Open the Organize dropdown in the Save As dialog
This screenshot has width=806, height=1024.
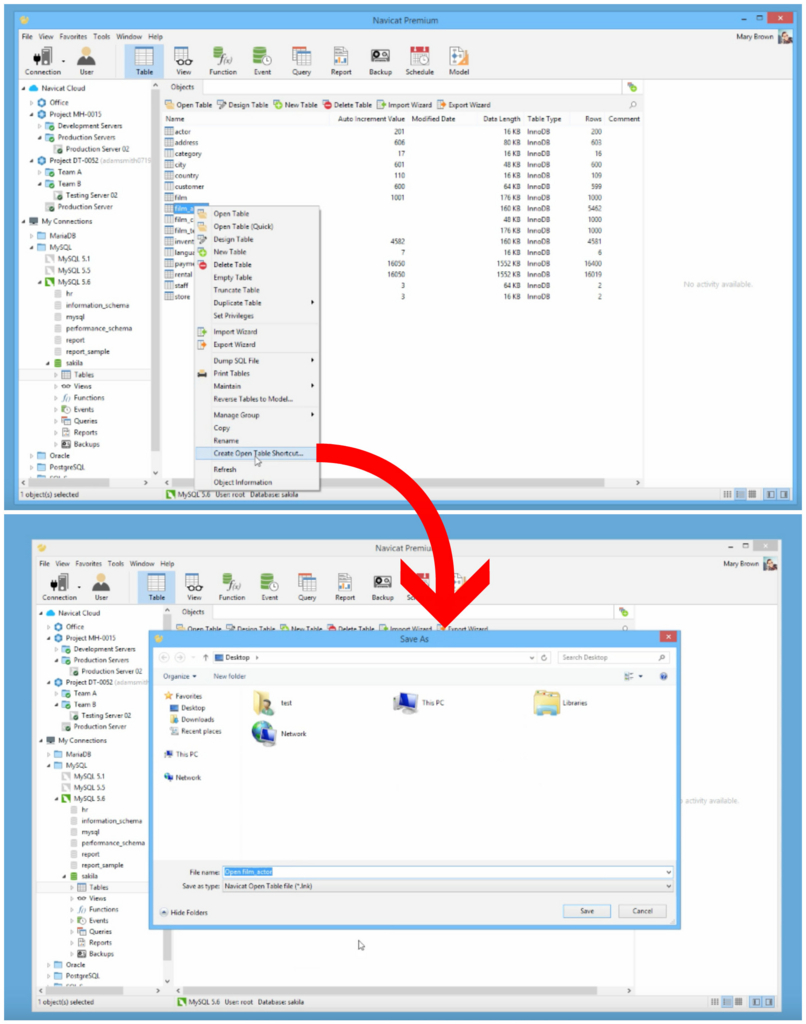pyautogui.click(x=180, y=677)
